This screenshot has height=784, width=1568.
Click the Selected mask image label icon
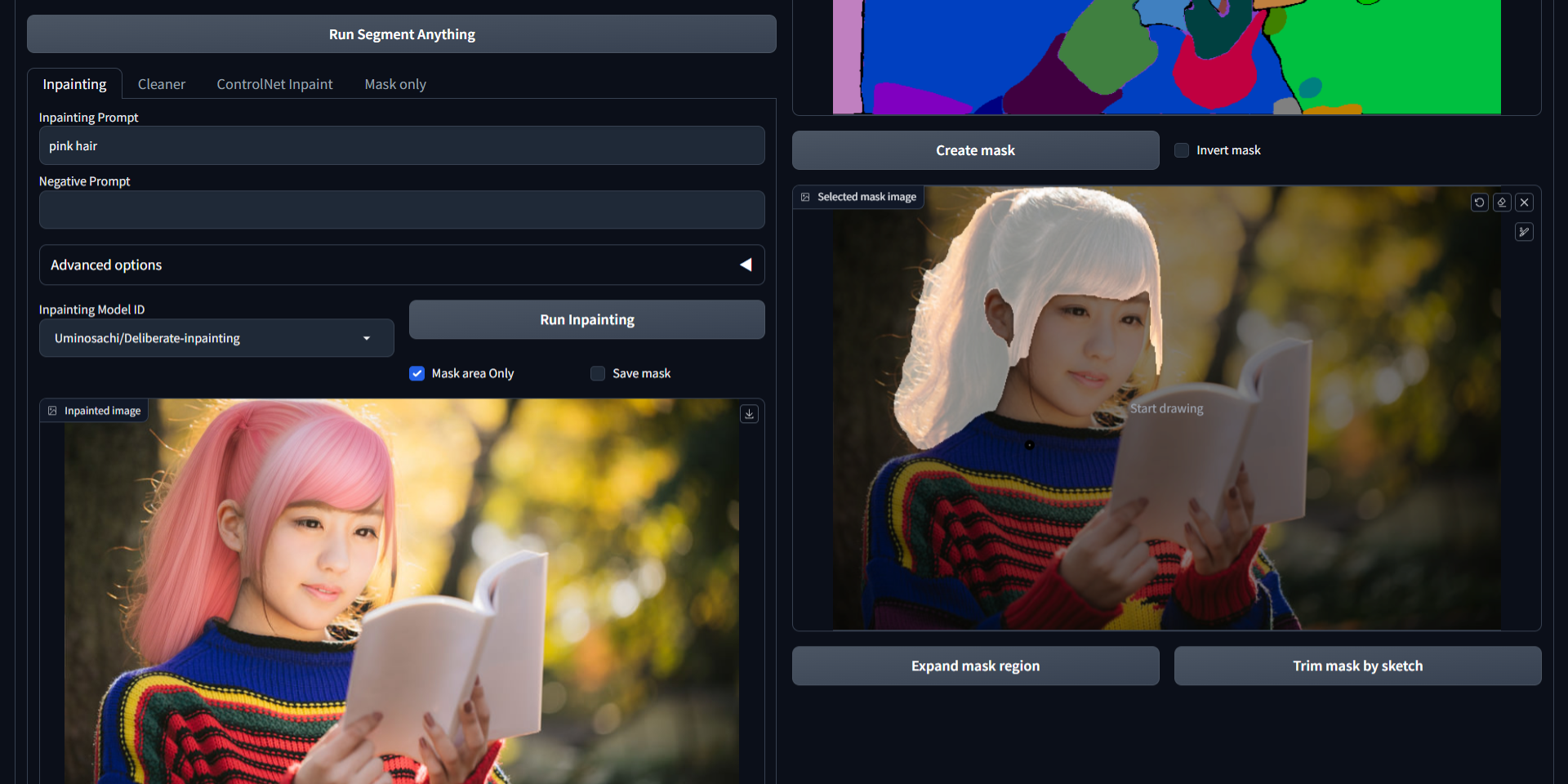pos(805,197)
